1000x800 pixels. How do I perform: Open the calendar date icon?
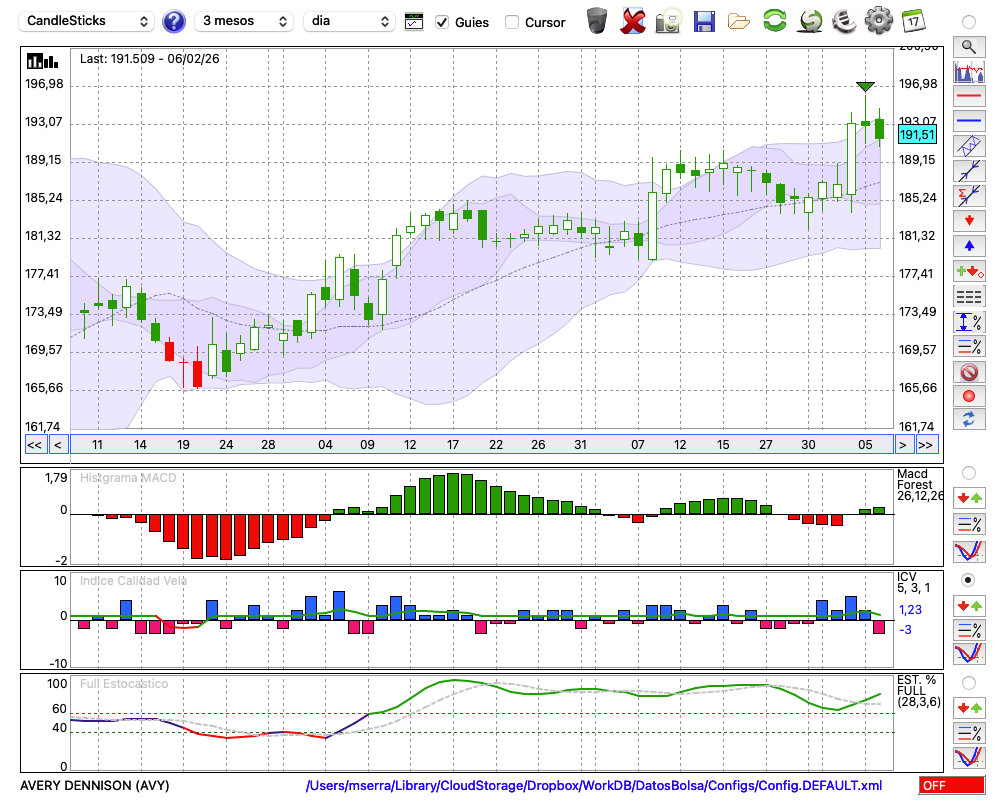coord(912,20)
